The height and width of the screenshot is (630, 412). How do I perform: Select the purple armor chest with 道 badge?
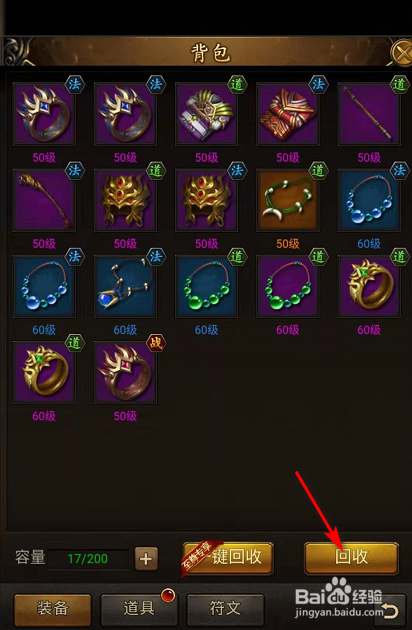(x=206, y=114)
